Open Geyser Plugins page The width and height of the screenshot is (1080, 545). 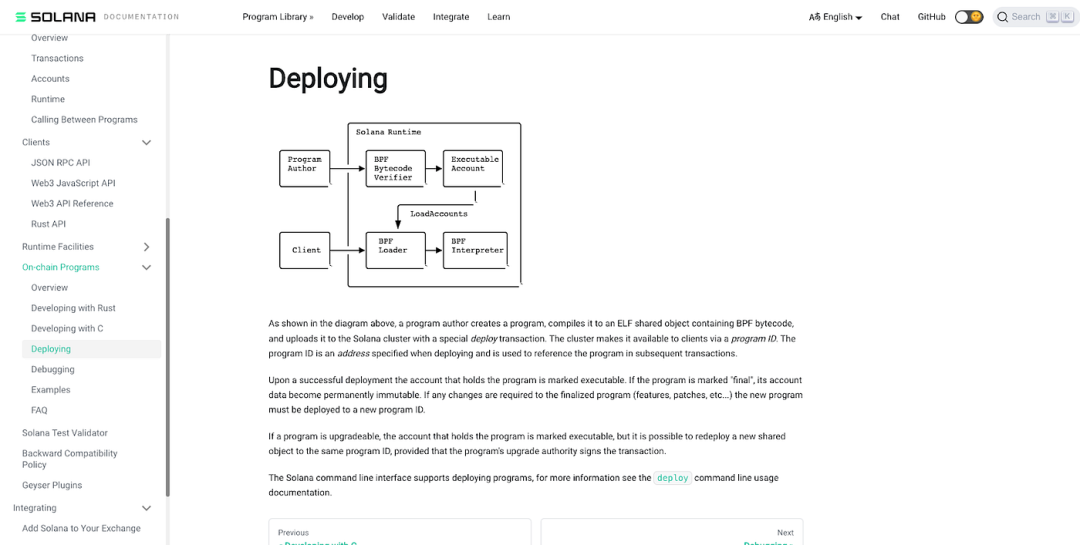tap(52, 485)
